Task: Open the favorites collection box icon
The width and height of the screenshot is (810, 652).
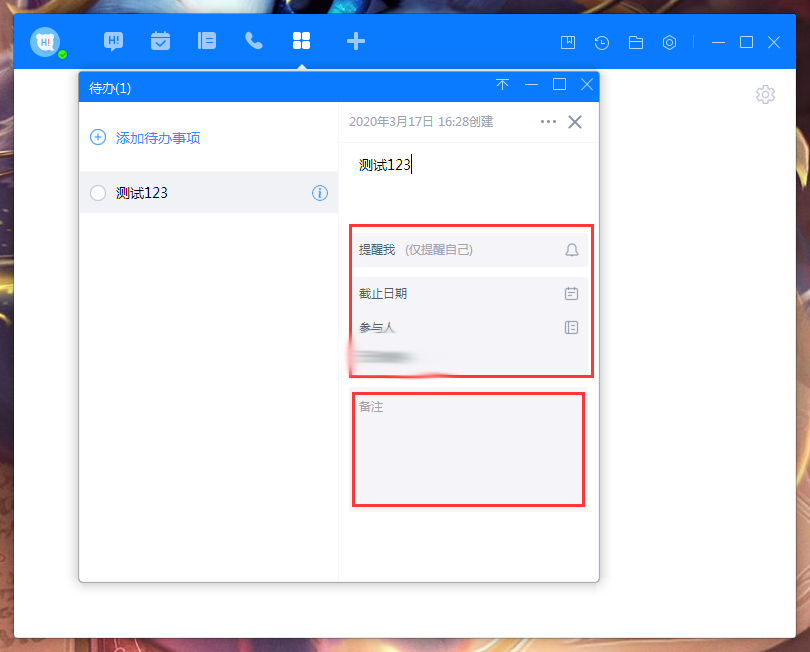Action: 568,42
